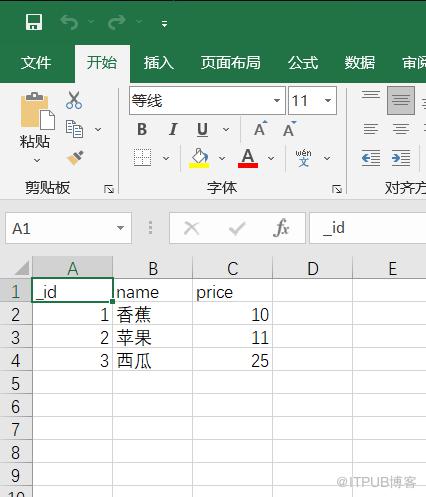Open the 剪贴板 dialog launcher
This screenshot has width=426, height=497.
click(x=109, y=189)
